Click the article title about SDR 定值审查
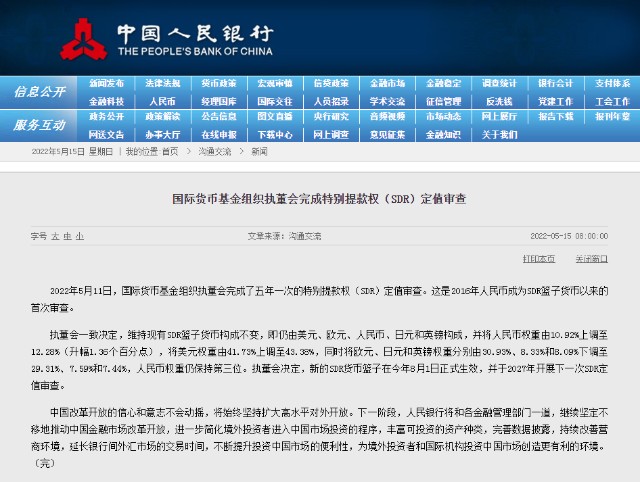Viewport: 640px width, 482px height. 319,199
